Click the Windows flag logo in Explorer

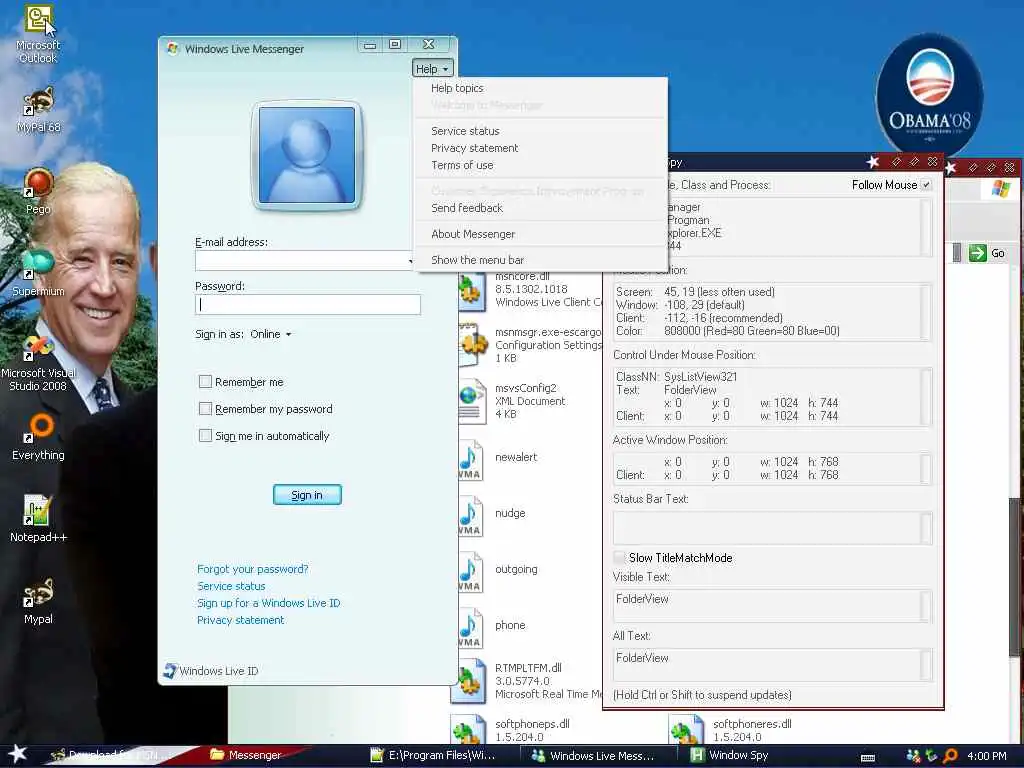pyautogui.click(x=1000, y=189)
